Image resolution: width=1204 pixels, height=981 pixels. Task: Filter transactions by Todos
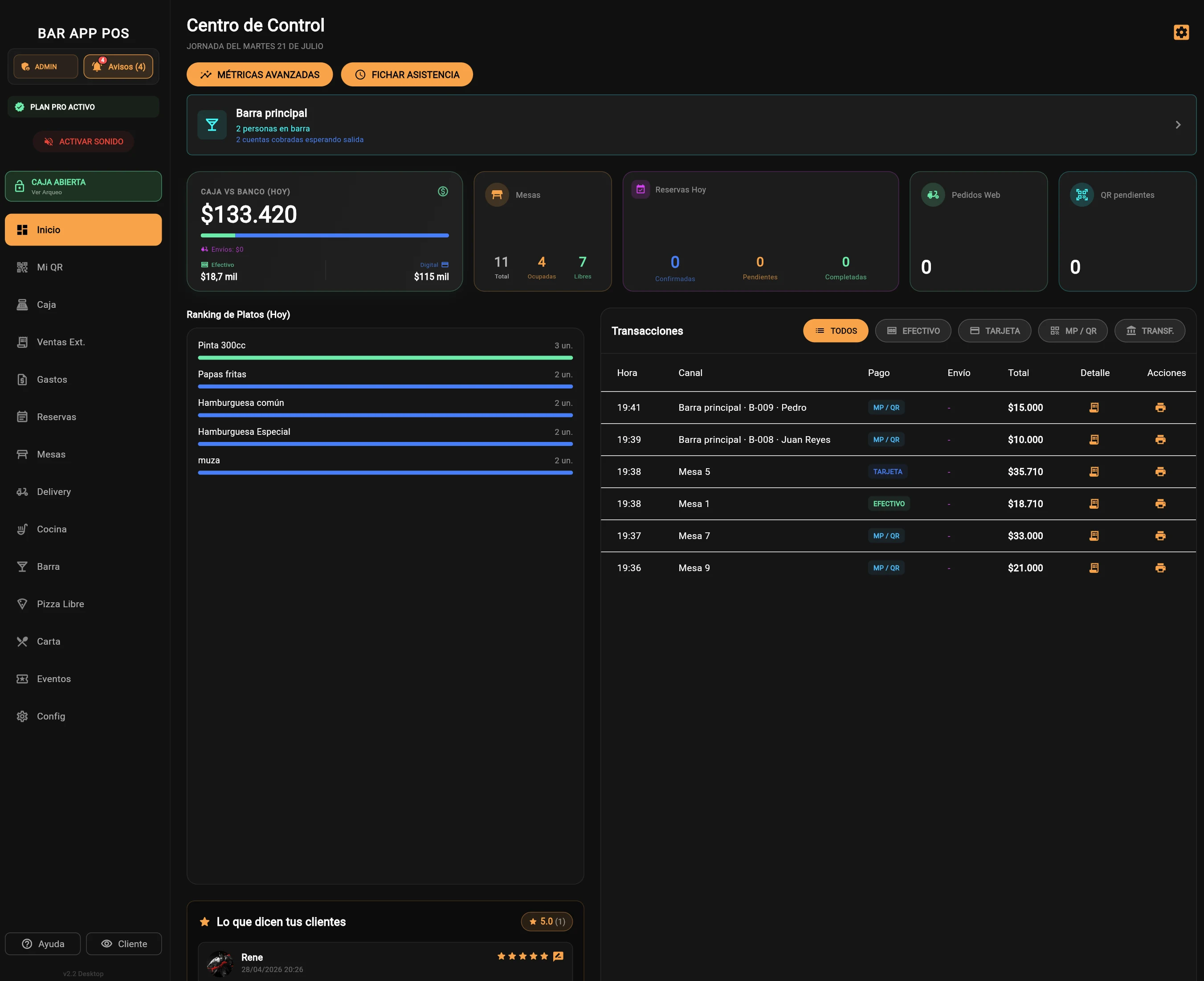click(836, 331)
